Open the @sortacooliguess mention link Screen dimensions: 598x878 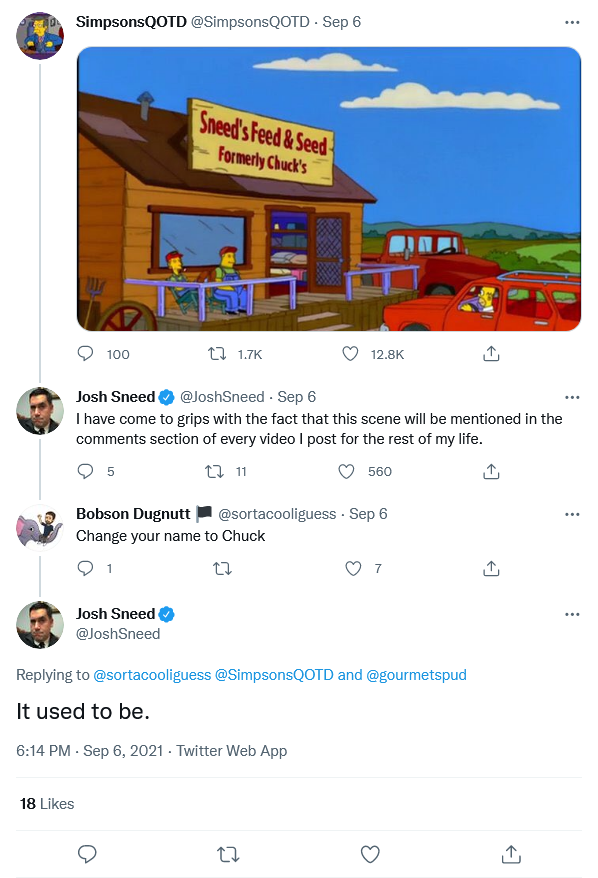[x=152, y=675]
